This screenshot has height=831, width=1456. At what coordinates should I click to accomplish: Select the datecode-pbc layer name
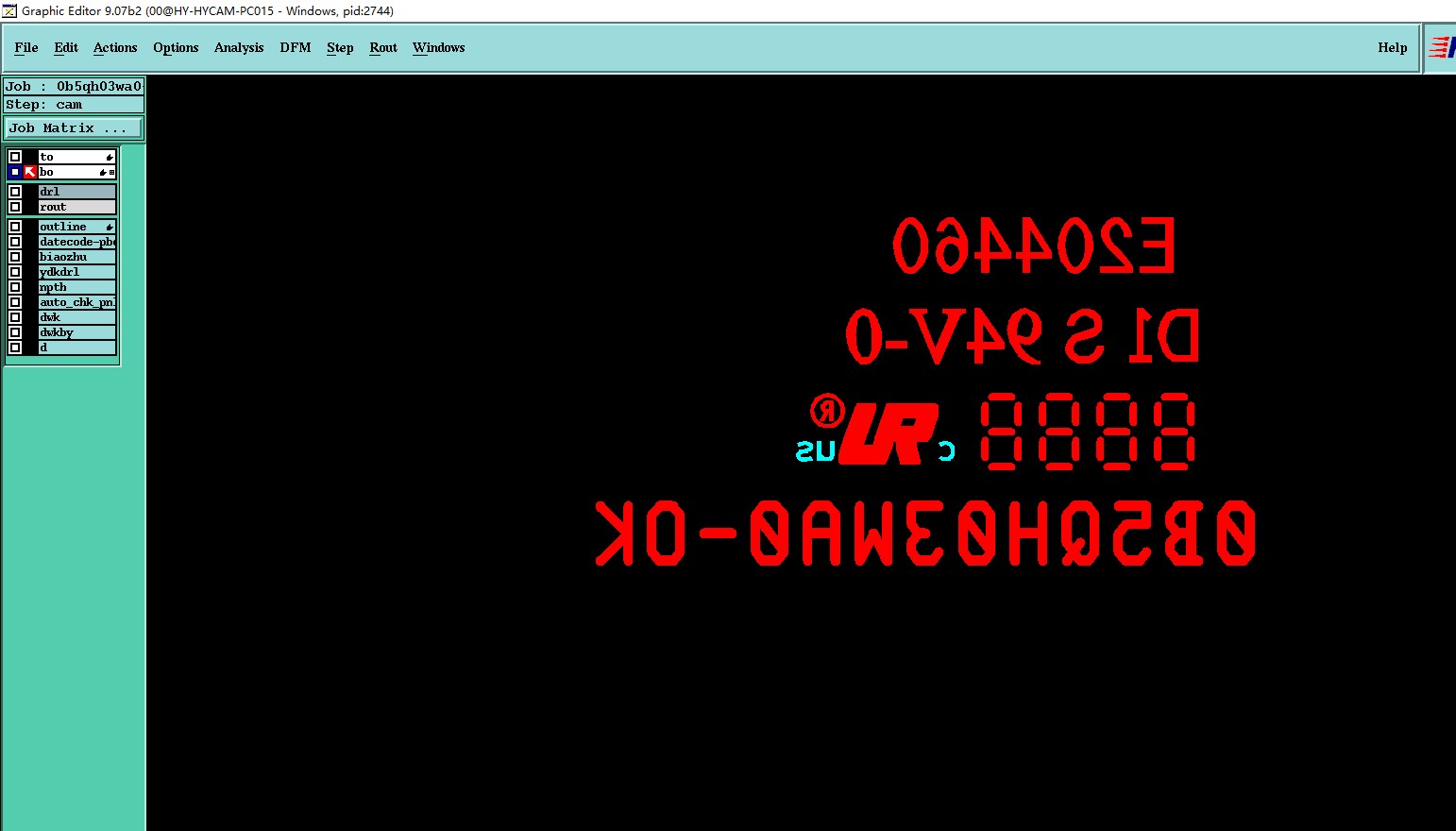[77, 242]
